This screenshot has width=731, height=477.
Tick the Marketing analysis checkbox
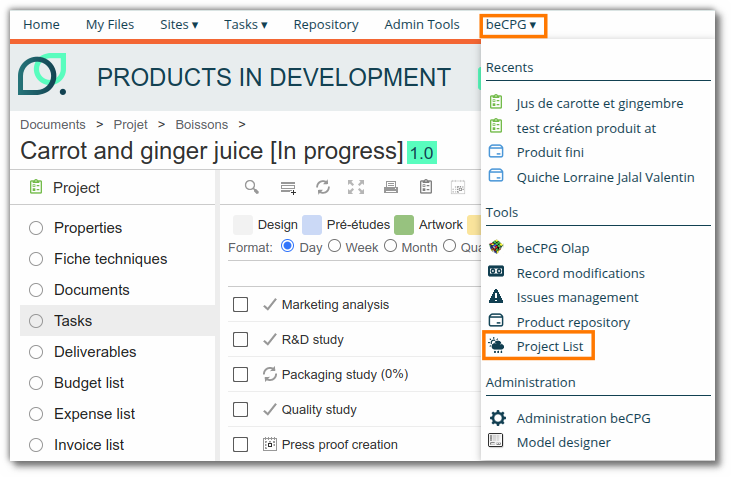pos(240,305)
